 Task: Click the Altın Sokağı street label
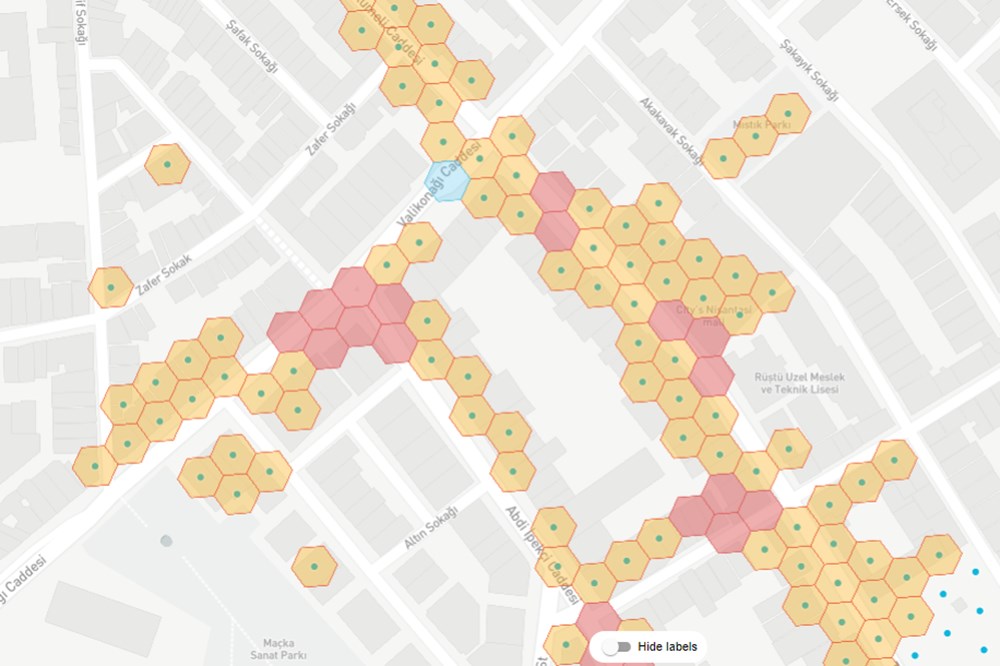[430, 529]
